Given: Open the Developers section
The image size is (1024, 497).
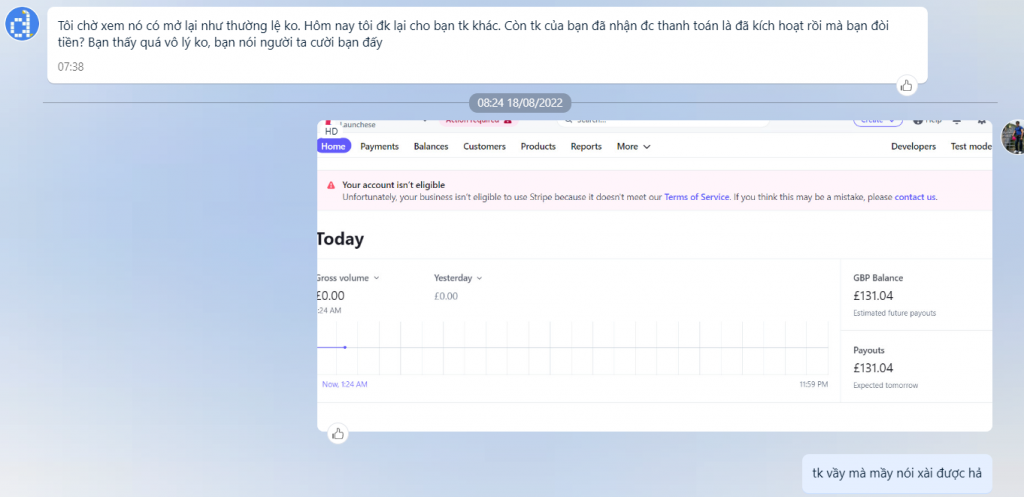Looking at the screenshot, I should tap(913, 146).
